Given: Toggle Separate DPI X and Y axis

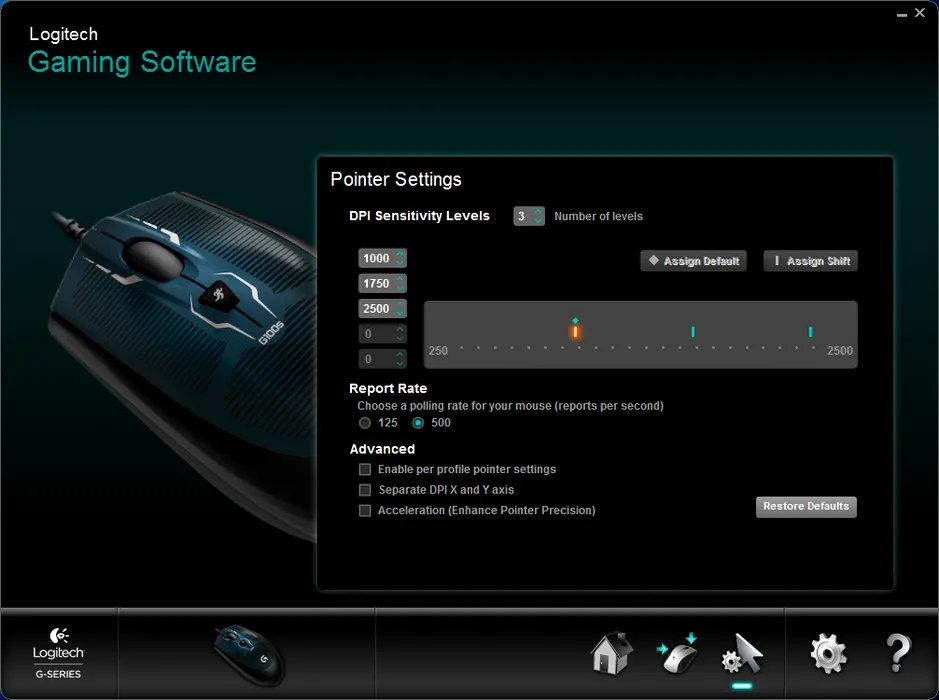Looking at the screenshot, I should (365, 490).
